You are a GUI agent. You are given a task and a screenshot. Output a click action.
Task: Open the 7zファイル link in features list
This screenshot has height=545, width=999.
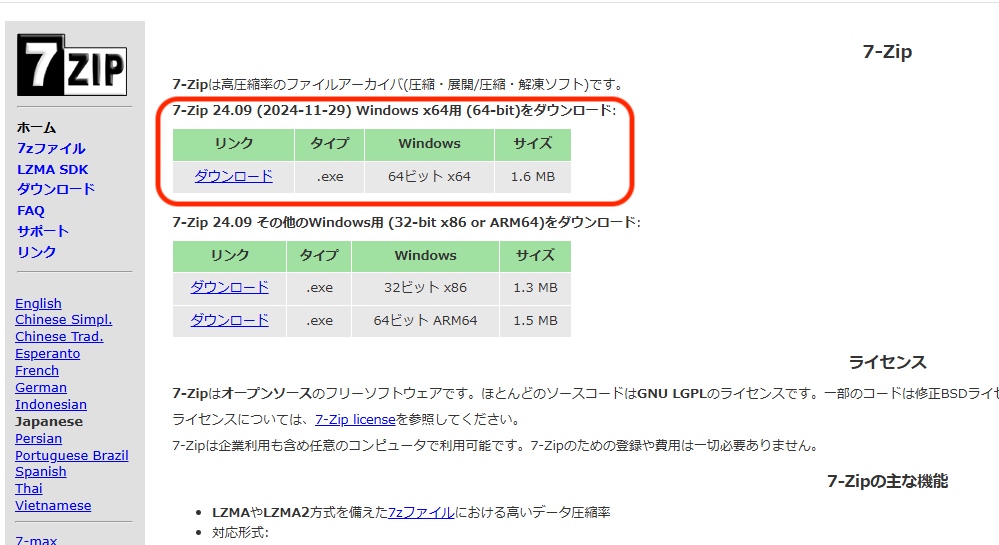click(420, 512)
